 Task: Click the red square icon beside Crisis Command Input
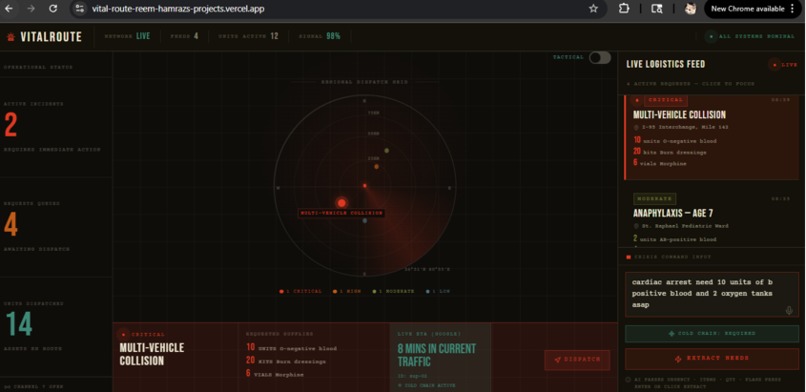pyautogui.click(x=628, y=257)
